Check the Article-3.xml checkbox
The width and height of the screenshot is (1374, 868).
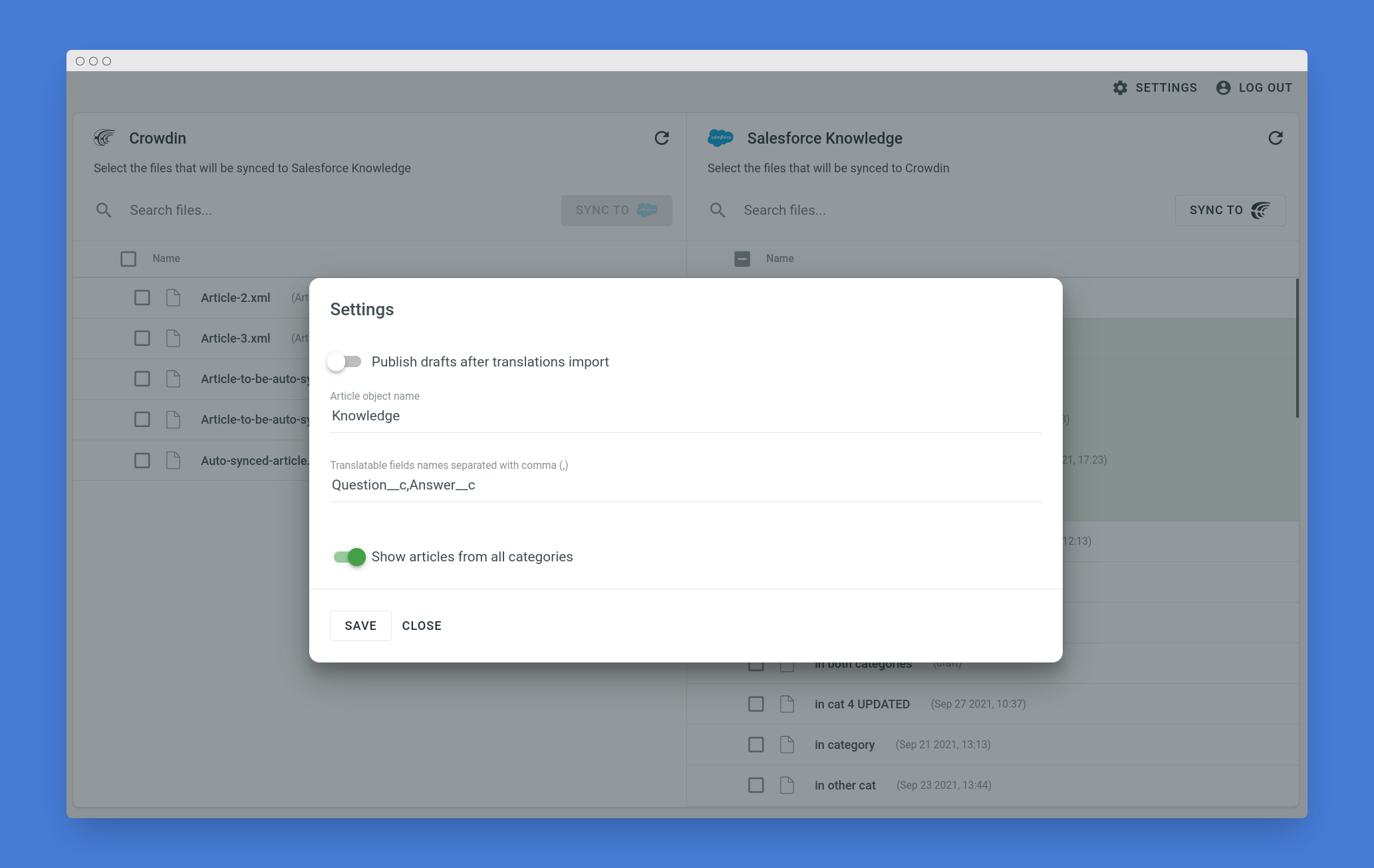pyautogui.click(x=142, y=338)
